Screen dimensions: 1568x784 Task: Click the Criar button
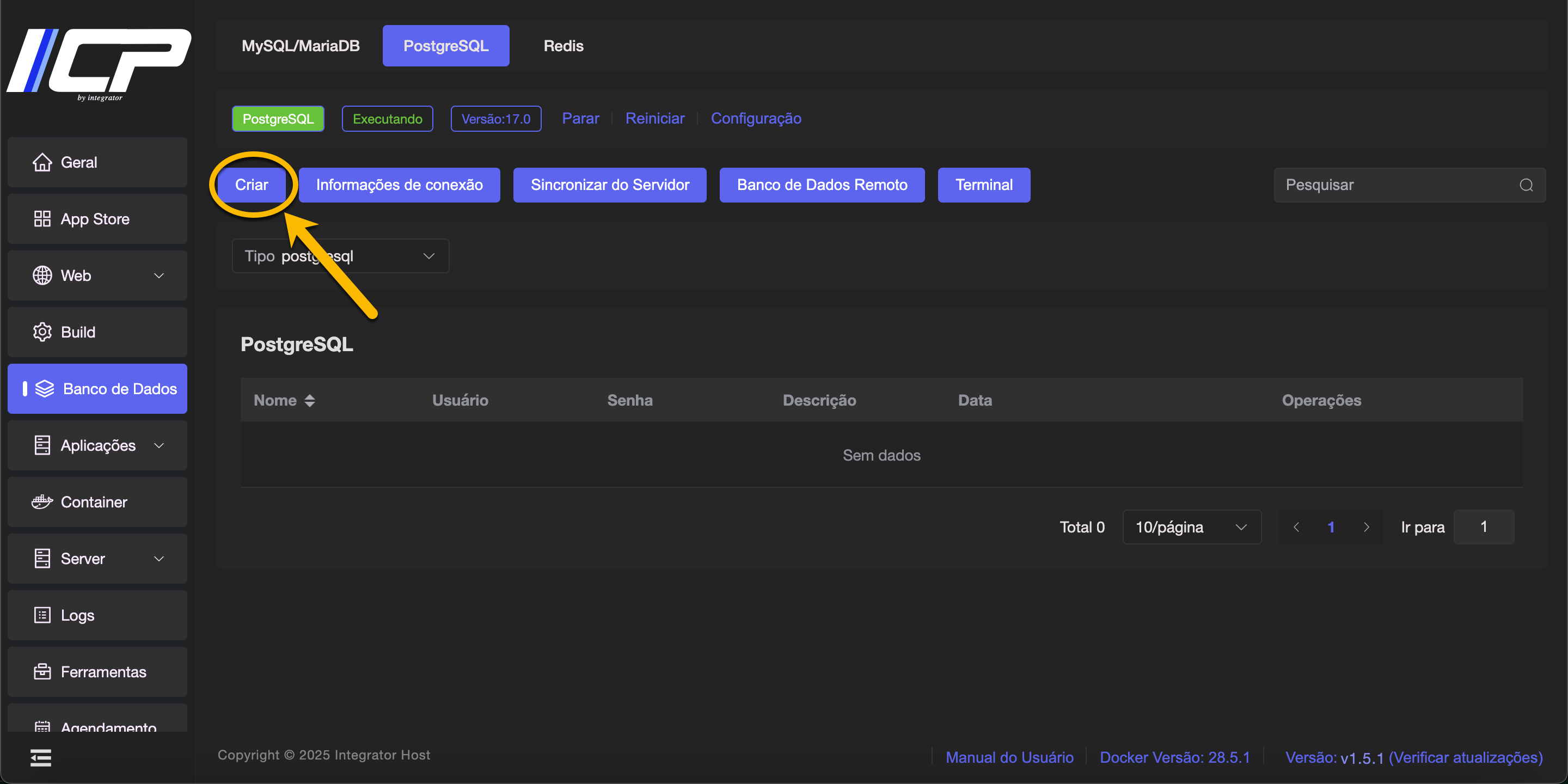252,185
